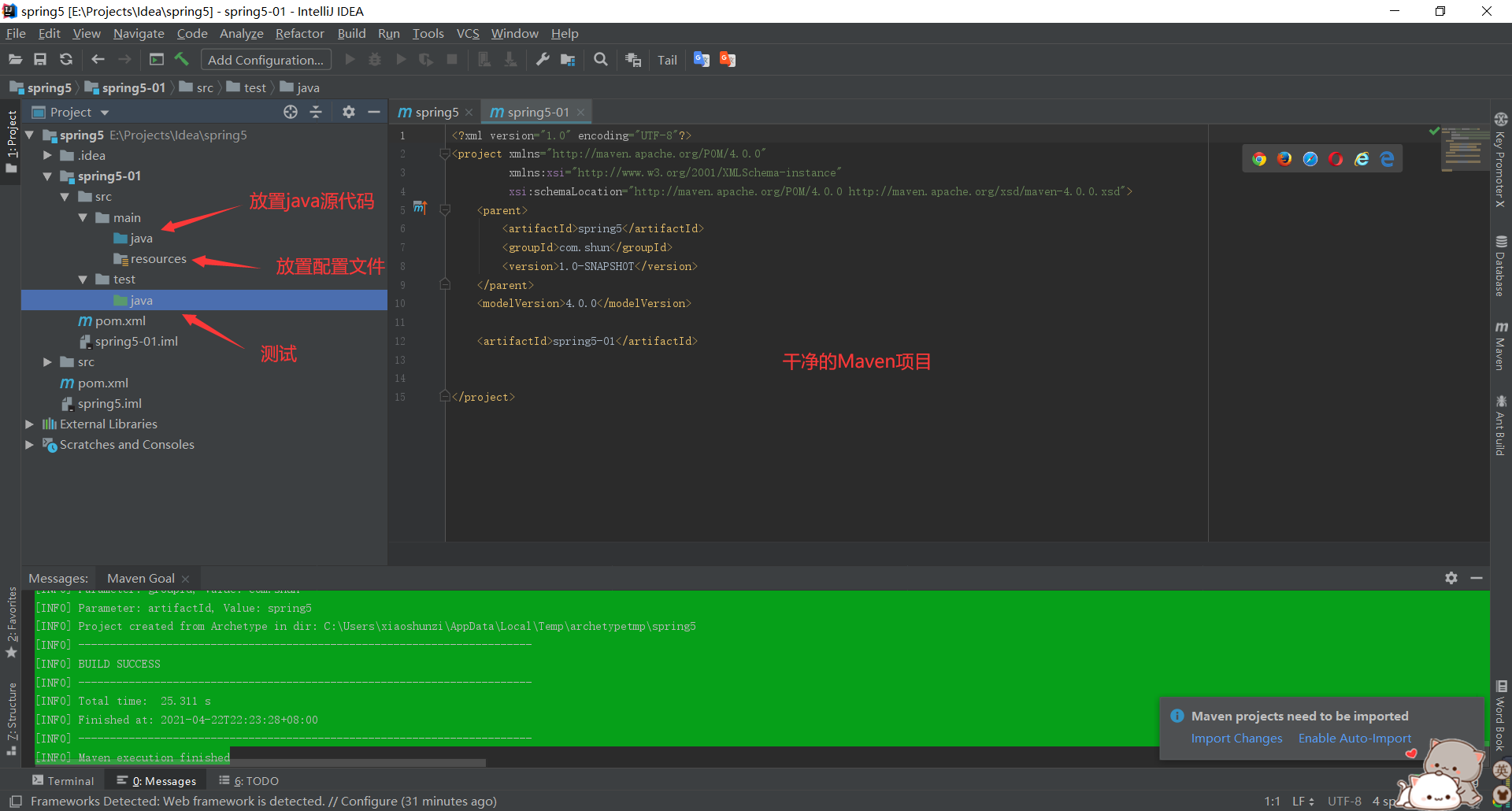Open Project panel gear settings
The image size is (1512, 811).
tap(349, 112)
